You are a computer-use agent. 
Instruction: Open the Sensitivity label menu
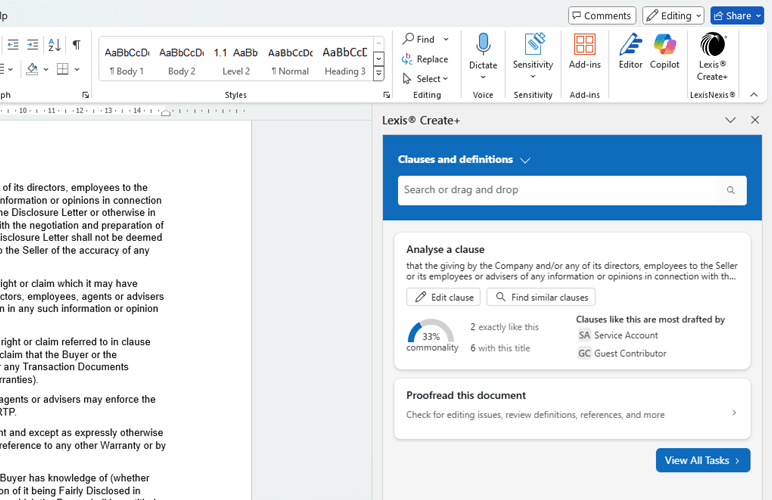pyautogui.click(x=533, y=55)
